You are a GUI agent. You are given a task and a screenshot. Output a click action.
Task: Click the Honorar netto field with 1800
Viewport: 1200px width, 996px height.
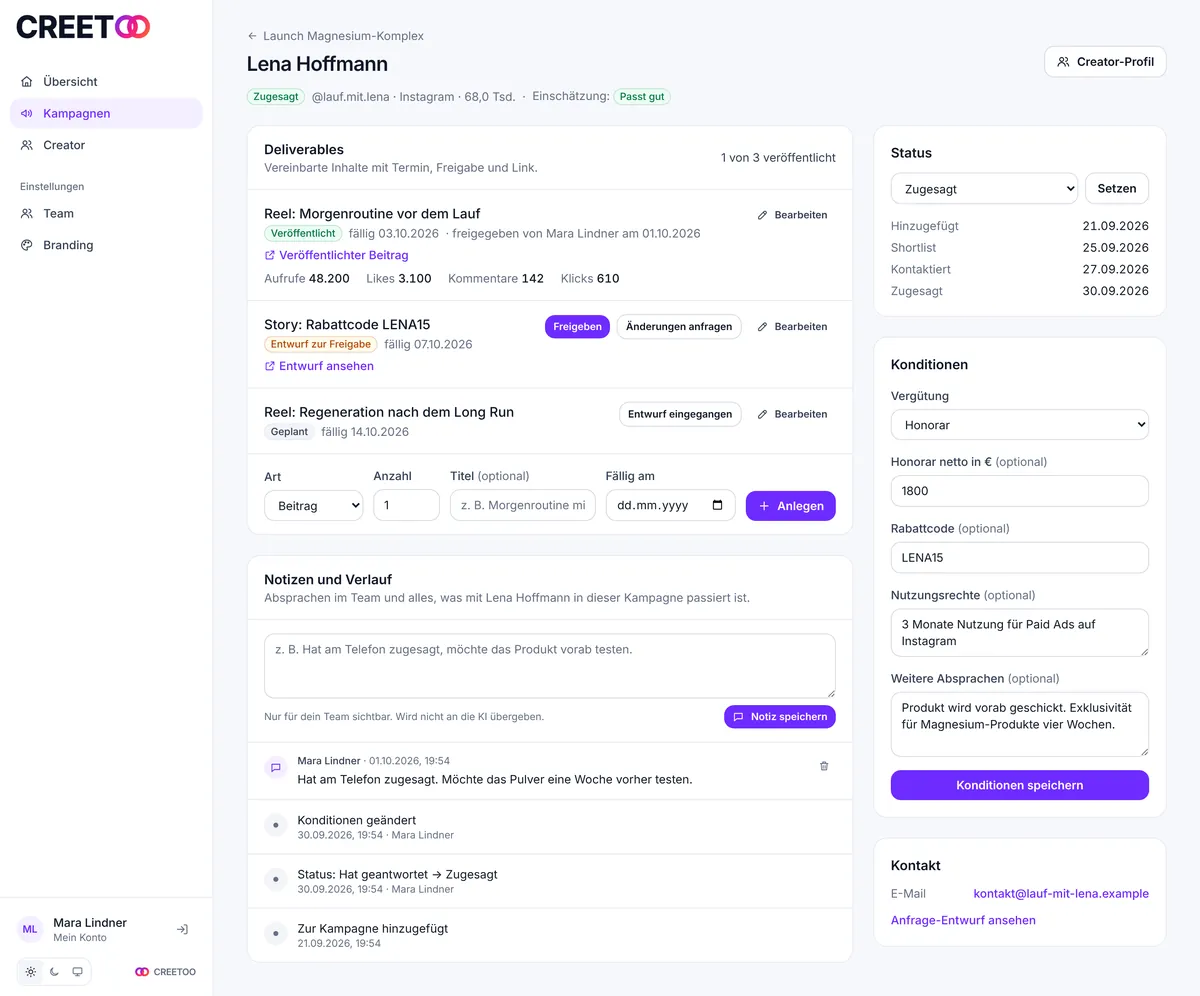(x=1020, y=491)
